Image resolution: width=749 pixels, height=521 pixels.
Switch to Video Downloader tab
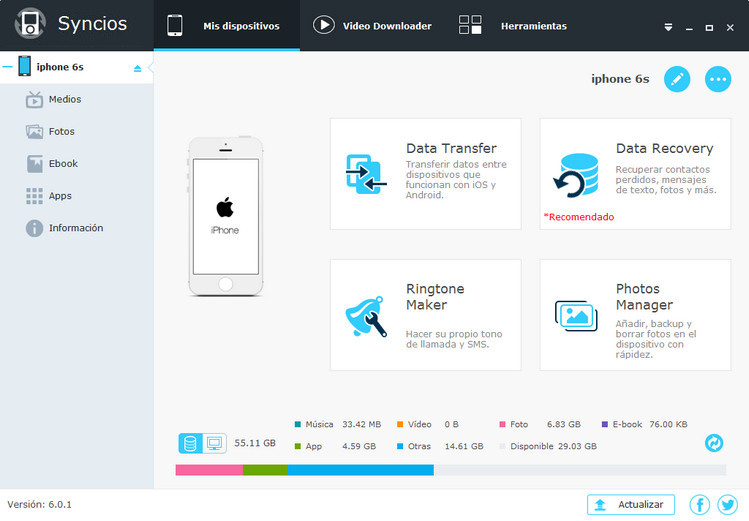pyautogui.click(x=372, y=25)
